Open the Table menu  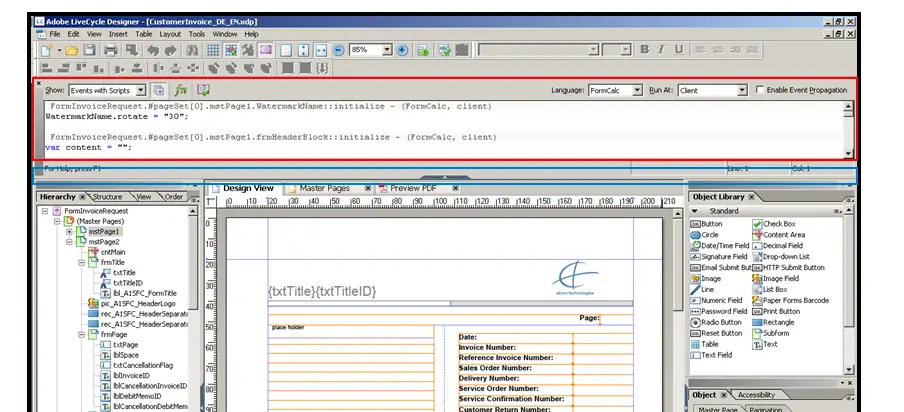coord(144,34)
